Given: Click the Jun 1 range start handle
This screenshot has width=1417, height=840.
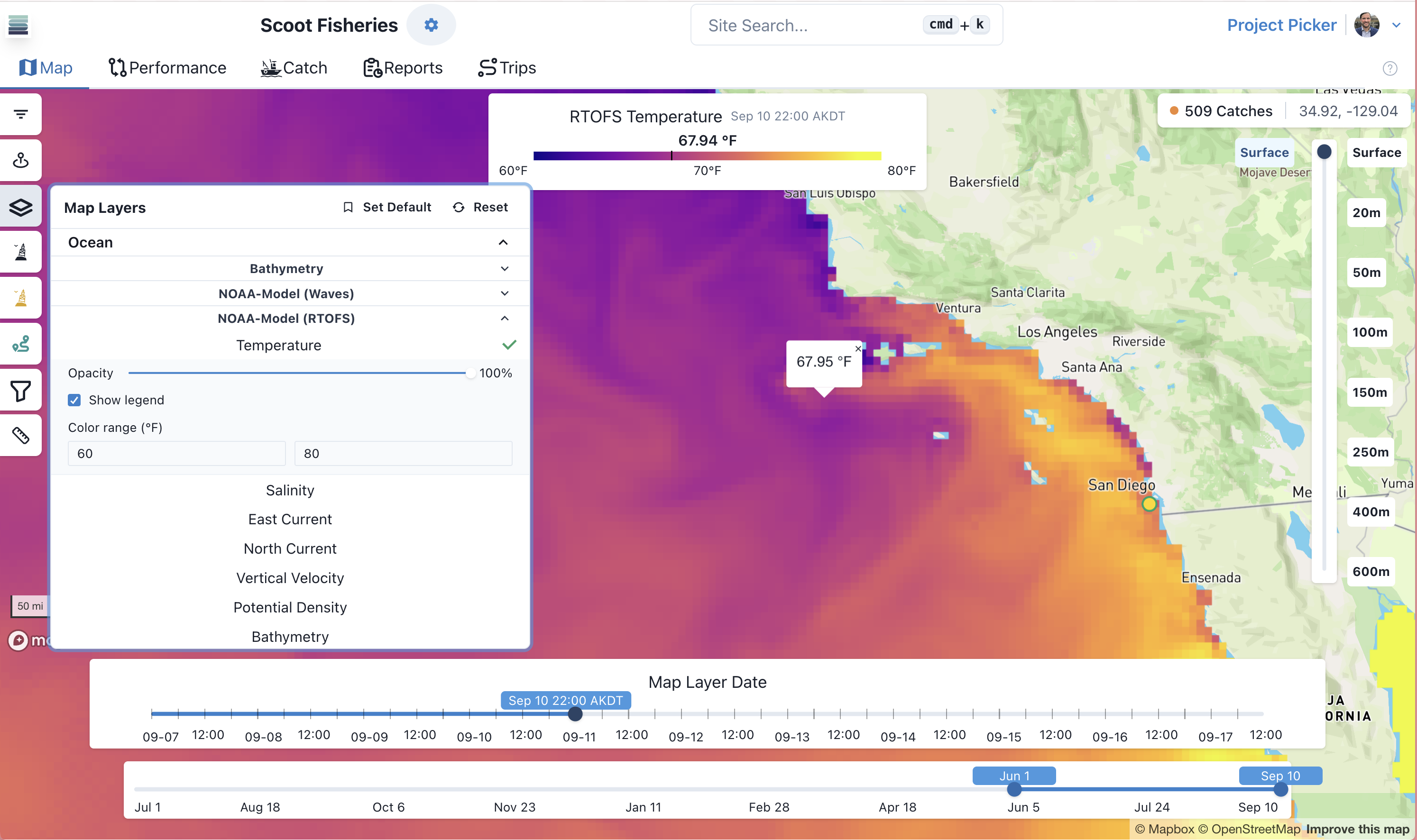Looking at the screenshot, I should [1014, 789].
